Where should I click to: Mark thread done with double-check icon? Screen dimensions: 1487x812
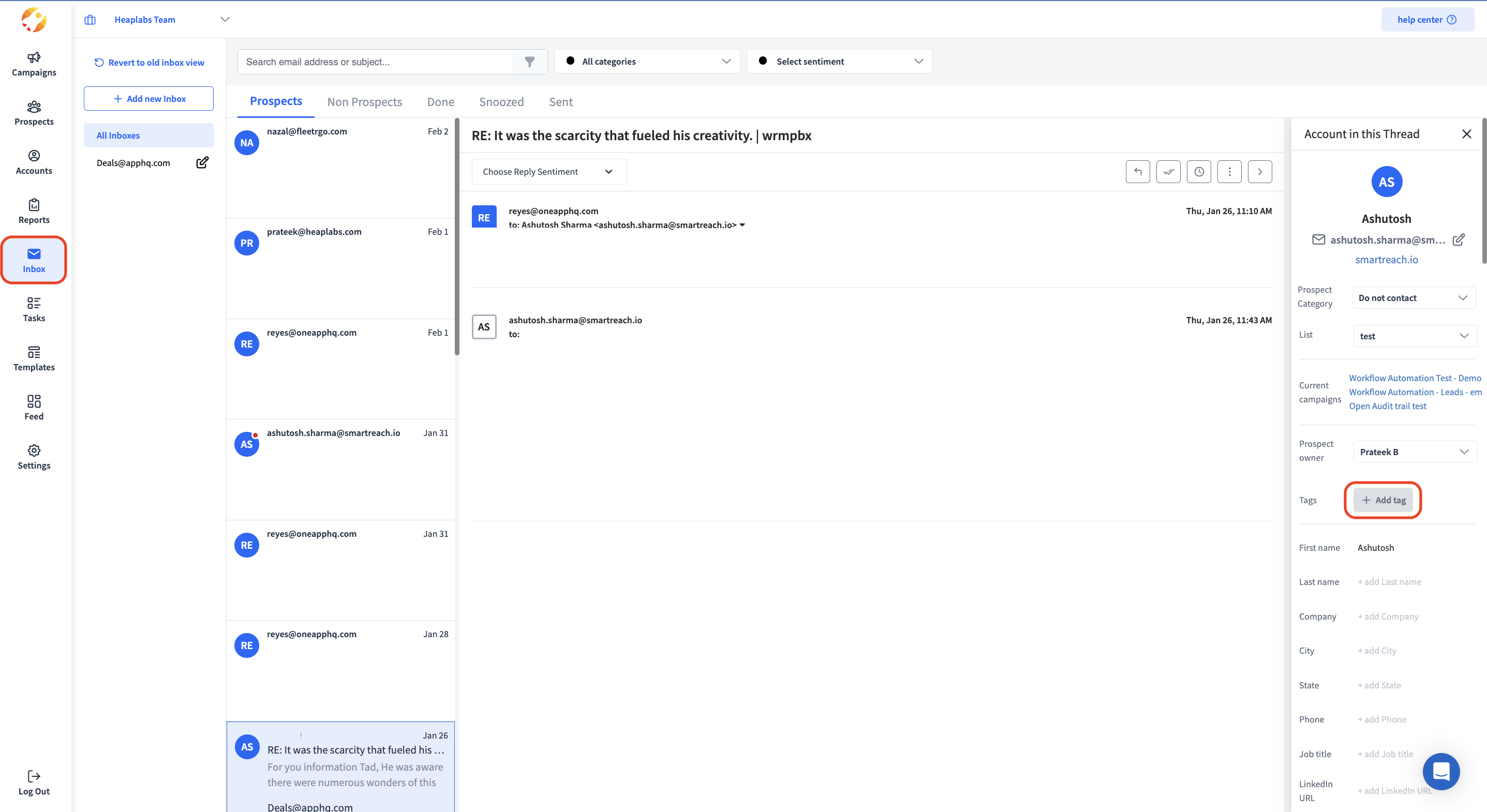click(1168, 171)
